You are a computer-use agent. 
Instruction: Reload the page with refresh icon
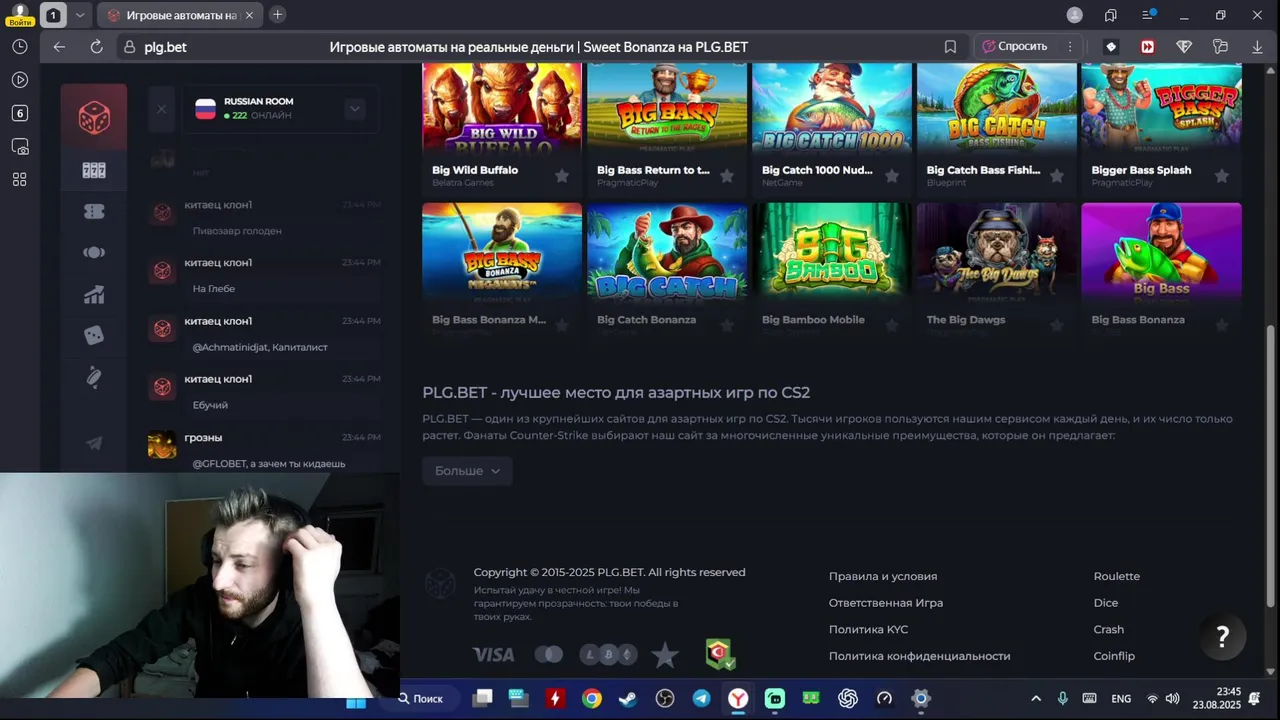coord(96,47)
